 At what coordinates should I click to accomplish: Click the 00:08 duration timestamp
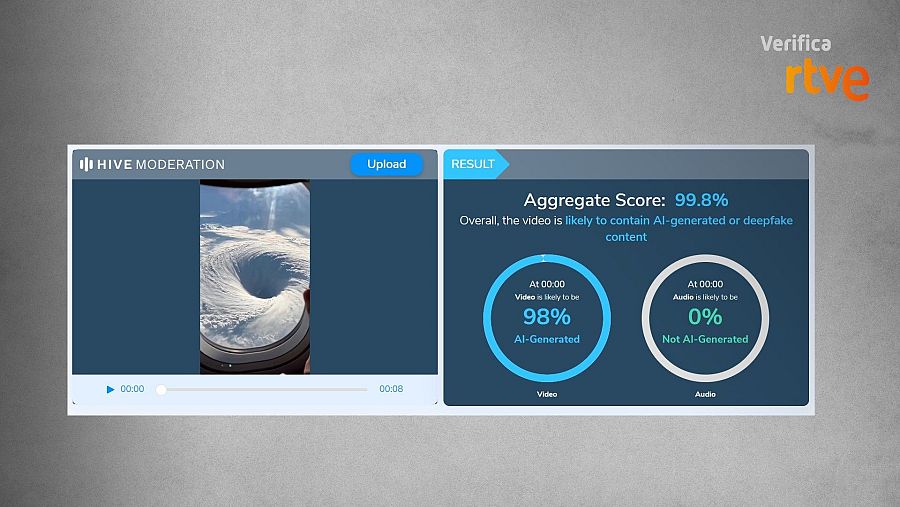click(391, 389)
